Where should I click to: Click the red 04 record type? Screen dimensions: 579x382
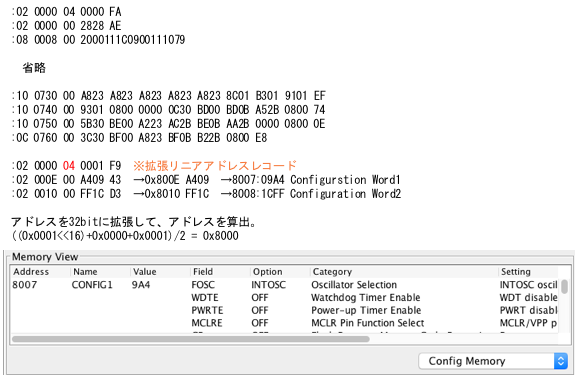69,166
